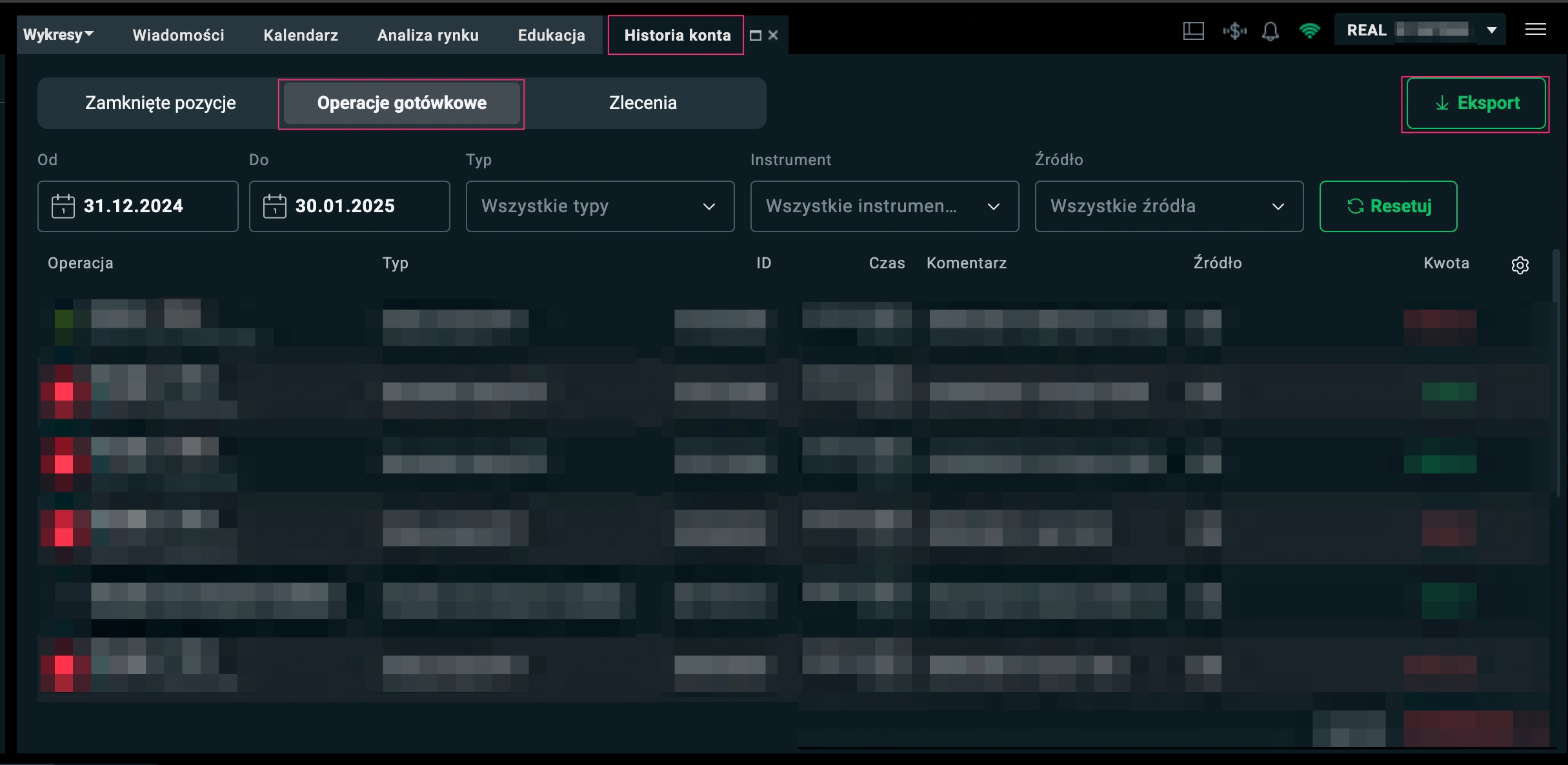
Task: Open the REAL account selector dropdown
Action: [1491, 30]
